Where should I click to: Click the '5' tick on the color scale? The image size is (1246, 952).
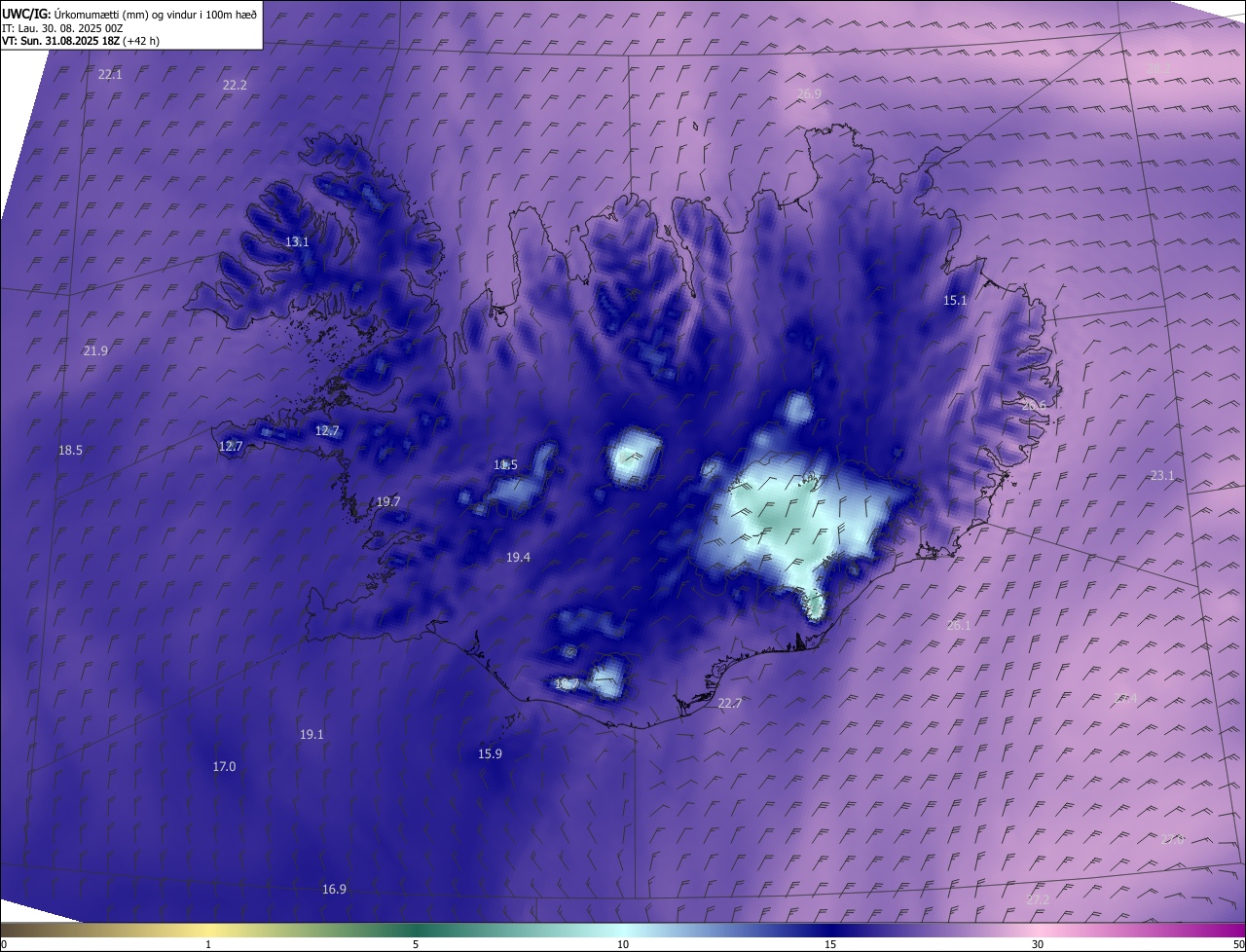(x=416, y=944)
